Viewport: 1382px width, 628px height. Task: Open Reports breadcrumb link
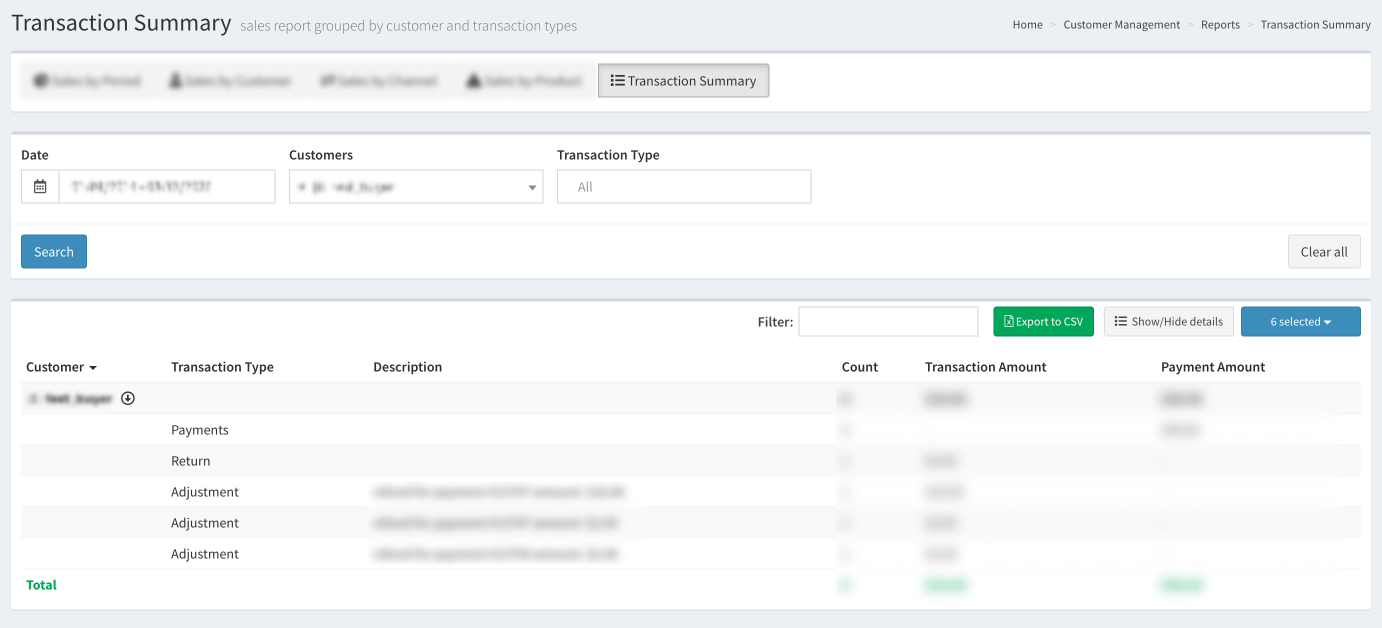click(x=1220, y=25)
